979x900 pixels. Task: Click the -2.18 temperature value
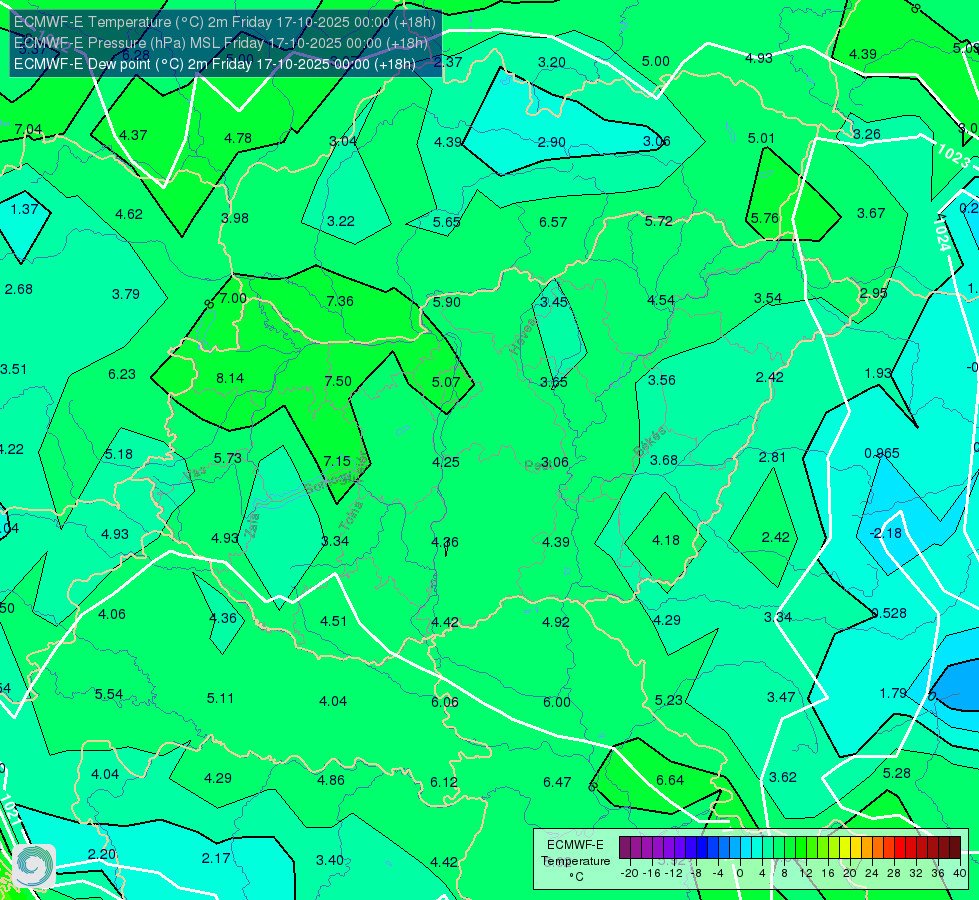click(x=885, y=533)
